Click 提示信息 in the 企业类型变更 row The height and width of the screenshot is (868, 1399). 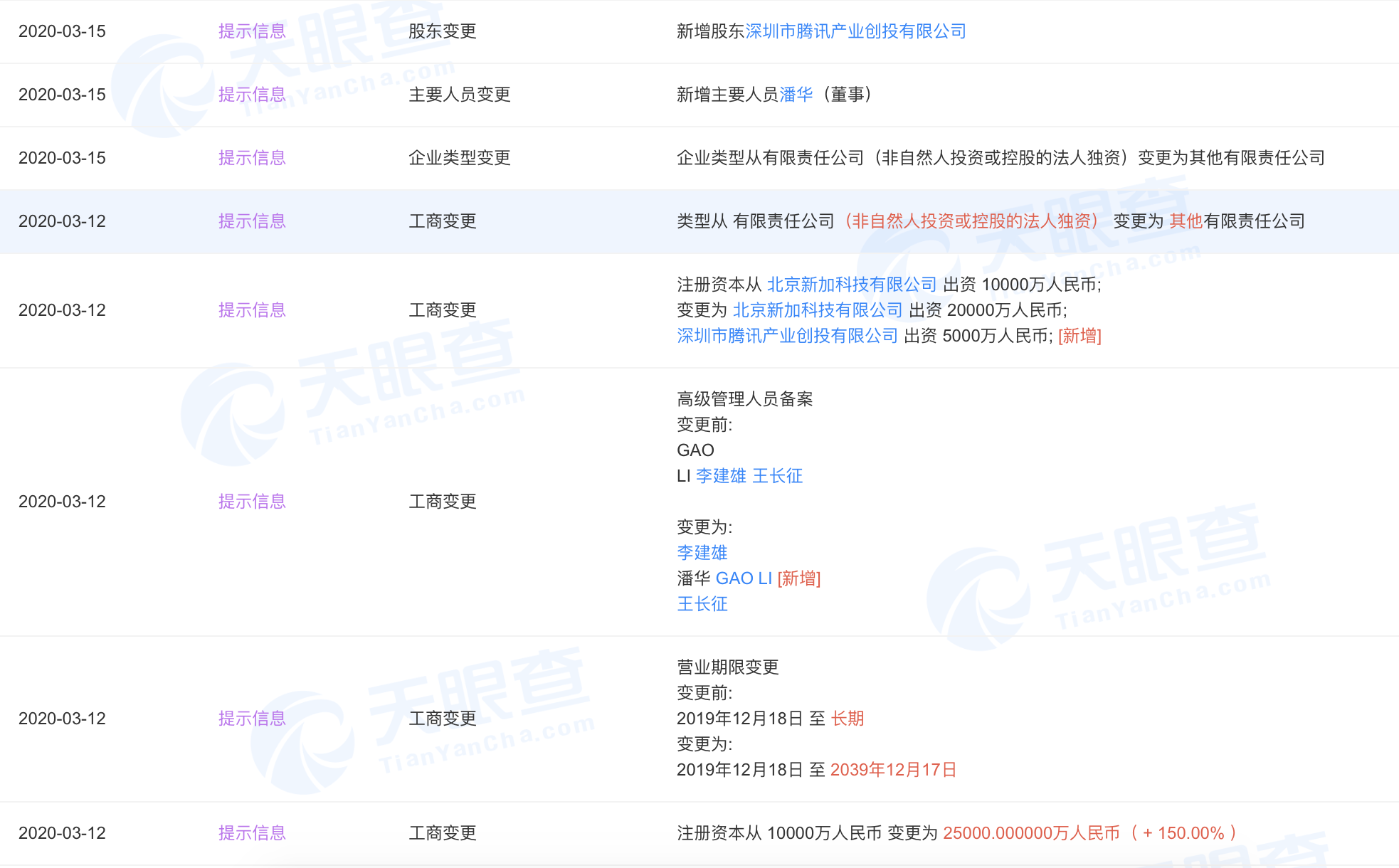point(252,158)
